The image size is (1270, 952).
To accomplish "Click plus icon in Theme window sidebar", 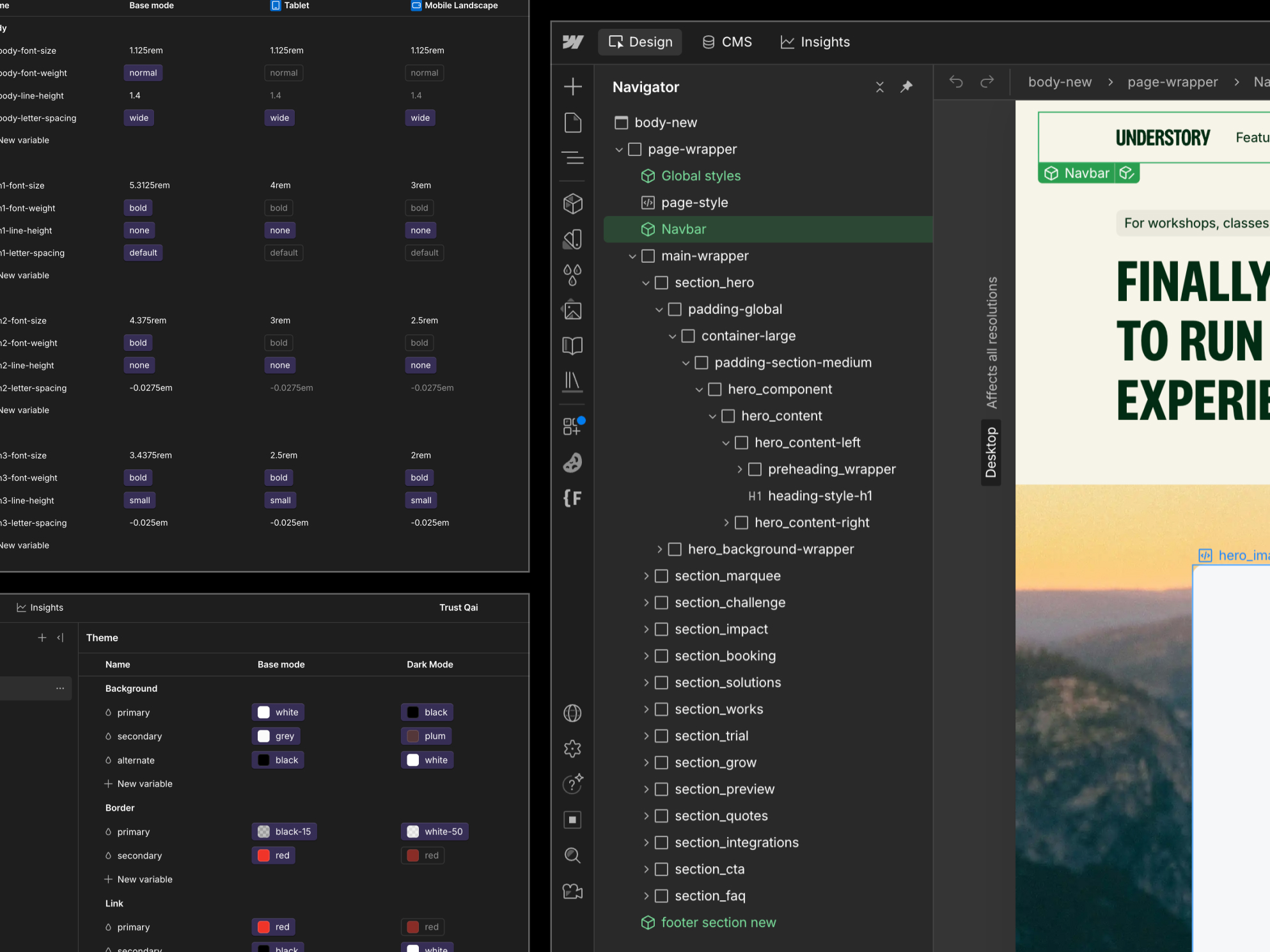I will [42, 637].
